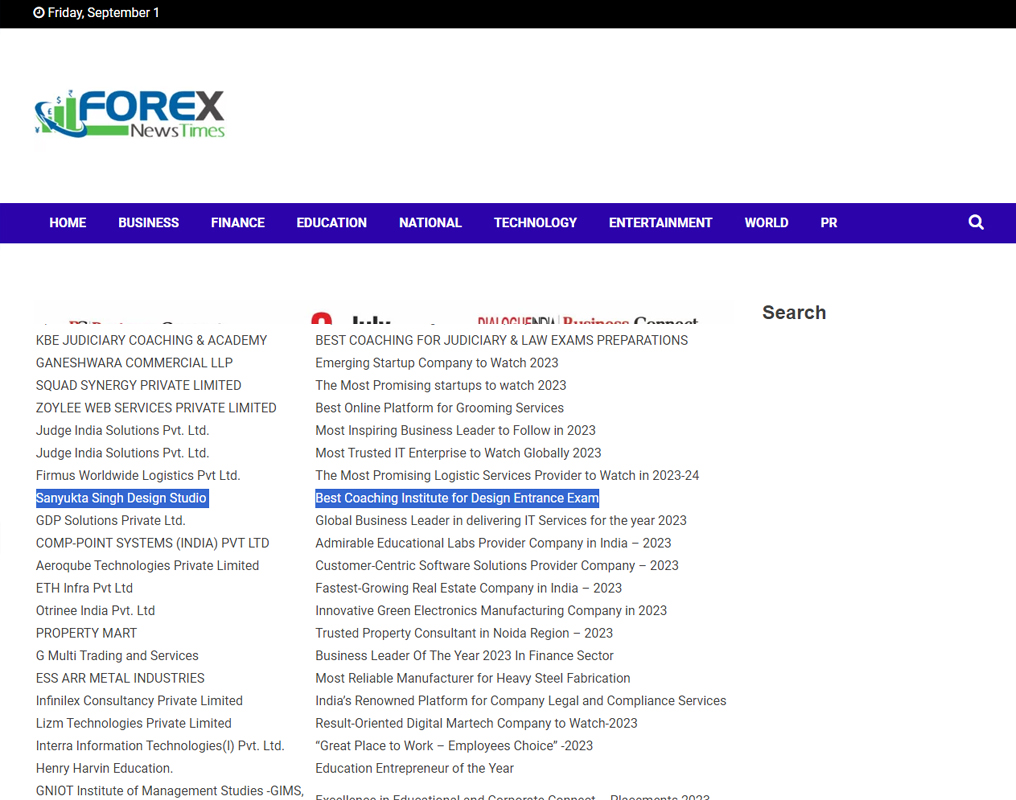1016x800 pixels.
Task: Click Most Trusted IT Enterprise to Watch Globally
Action: click(x=458, y=453)
